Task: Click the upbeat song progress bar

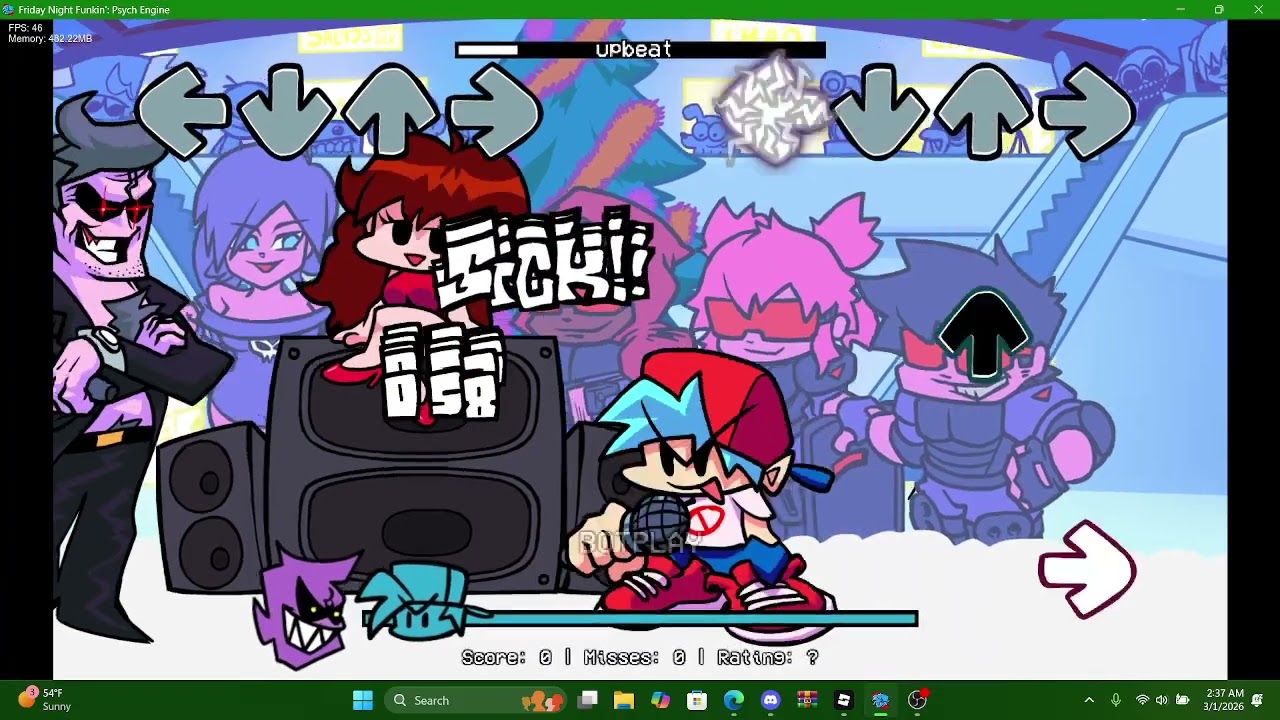Action: pyautogui.click(x=640, y=50)
